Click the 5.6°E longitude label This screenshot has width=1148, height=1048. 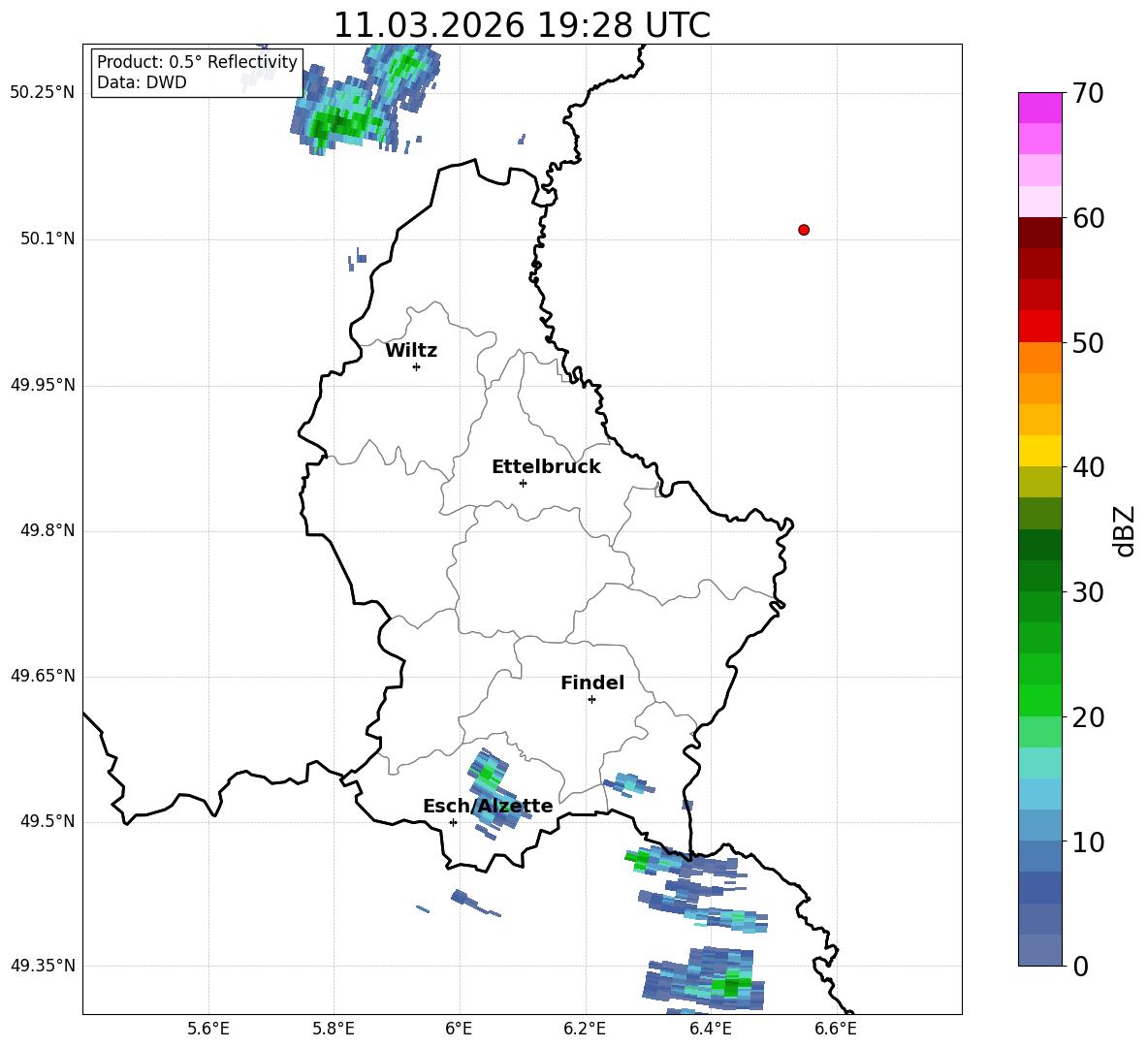[x=208, y=1029]
